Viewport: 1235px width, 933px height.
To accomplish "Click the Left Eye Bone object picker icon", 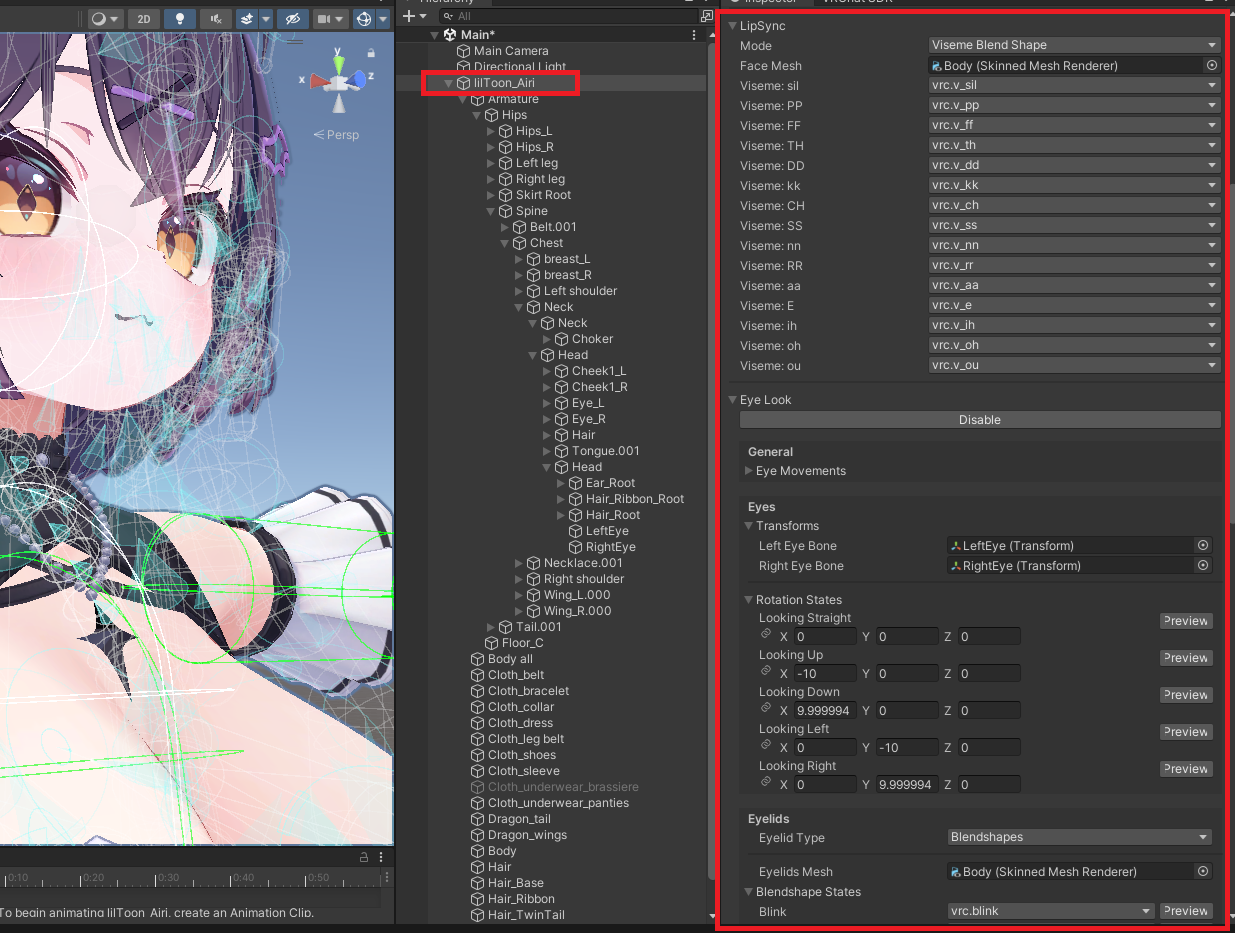I will tap(1203, 545).
